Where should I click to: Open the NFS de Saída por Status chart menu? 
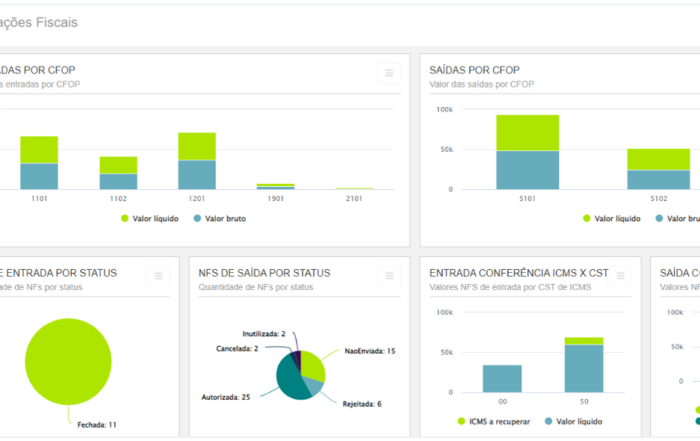(x=389, y=276)
